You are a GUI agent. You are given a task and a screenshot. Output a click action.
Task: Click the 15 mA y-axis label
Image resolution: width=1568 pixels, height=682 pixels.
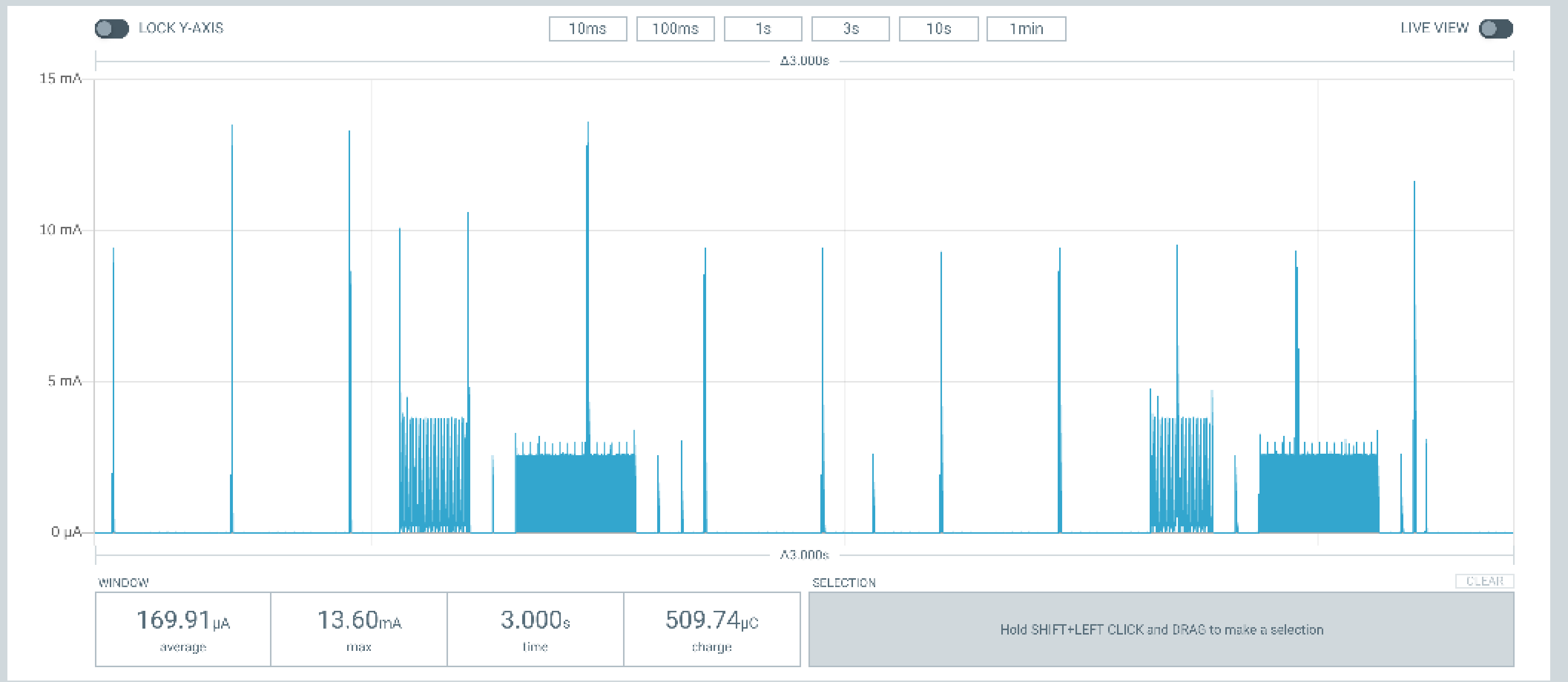(x=60, y=79)
